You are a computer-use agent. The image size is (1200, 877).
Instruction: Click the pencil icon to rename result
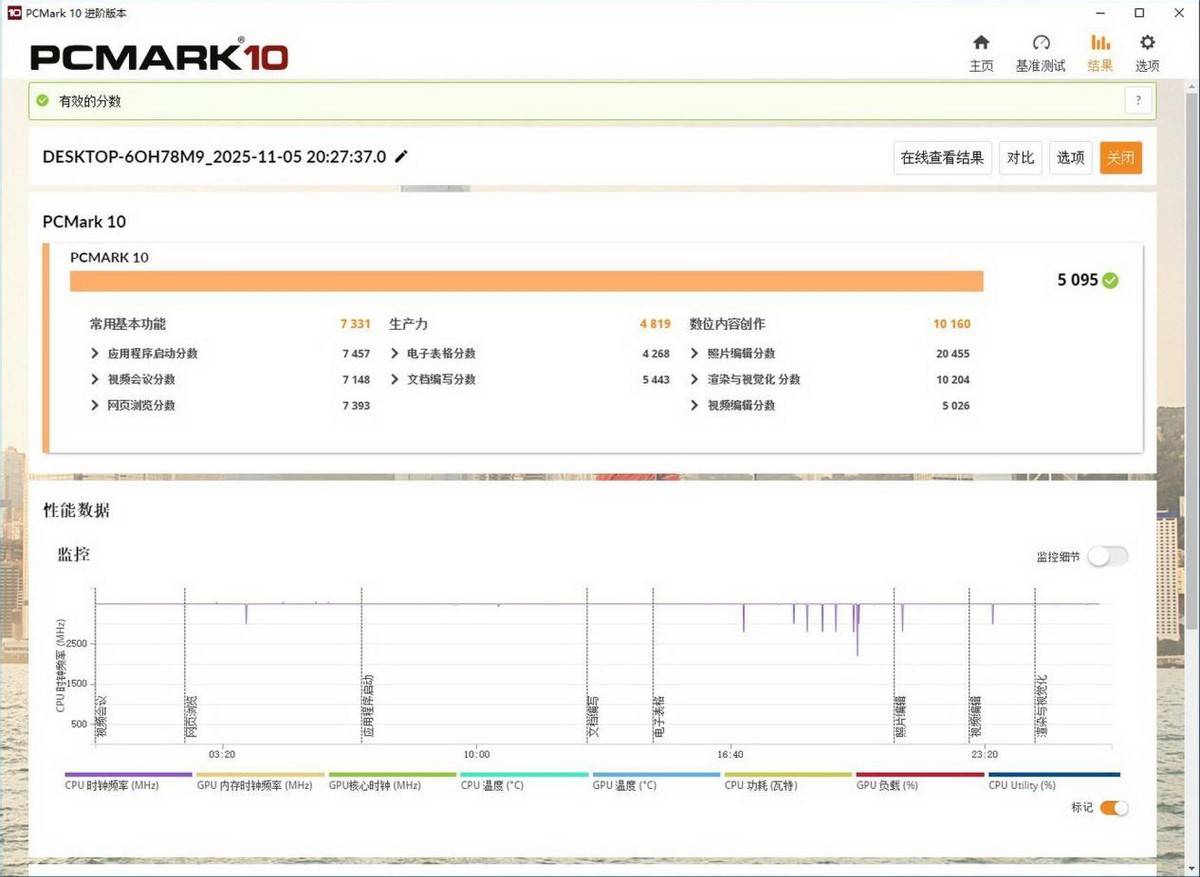(x=402, y=157)
